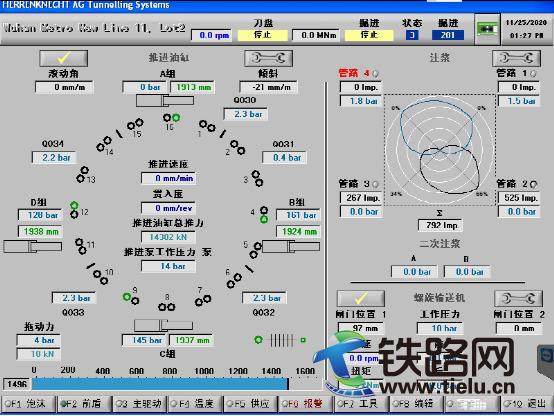Click Q031 value 0.4 bar
The image size is (554, 416).
pos(284,158)
